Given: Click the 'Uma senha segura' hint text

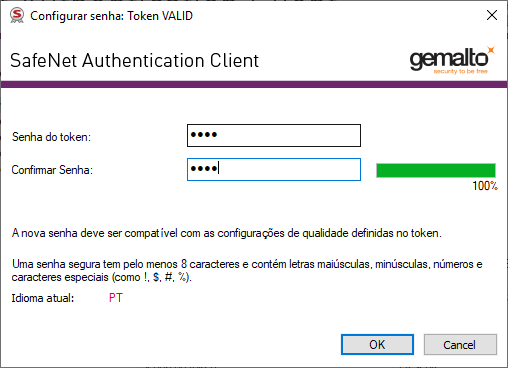Looking at the screenshot, I should [x=247, y=270].
